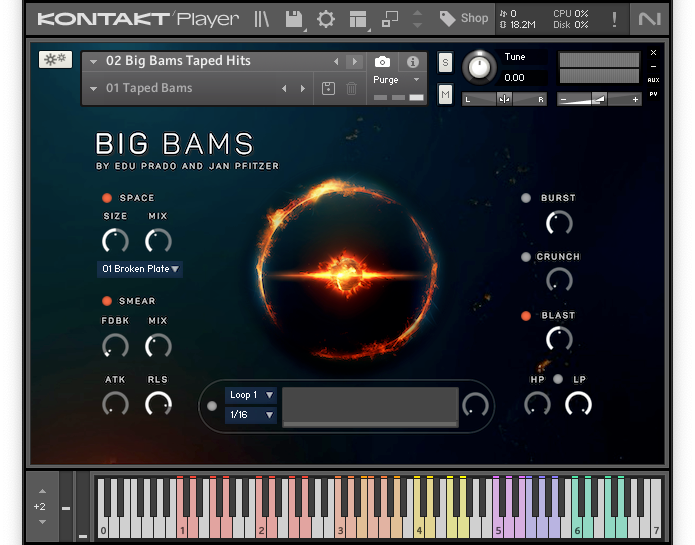Click the instrument volume slider
The height and width of the screenshot is (545, 695).
tap(598, 99)
